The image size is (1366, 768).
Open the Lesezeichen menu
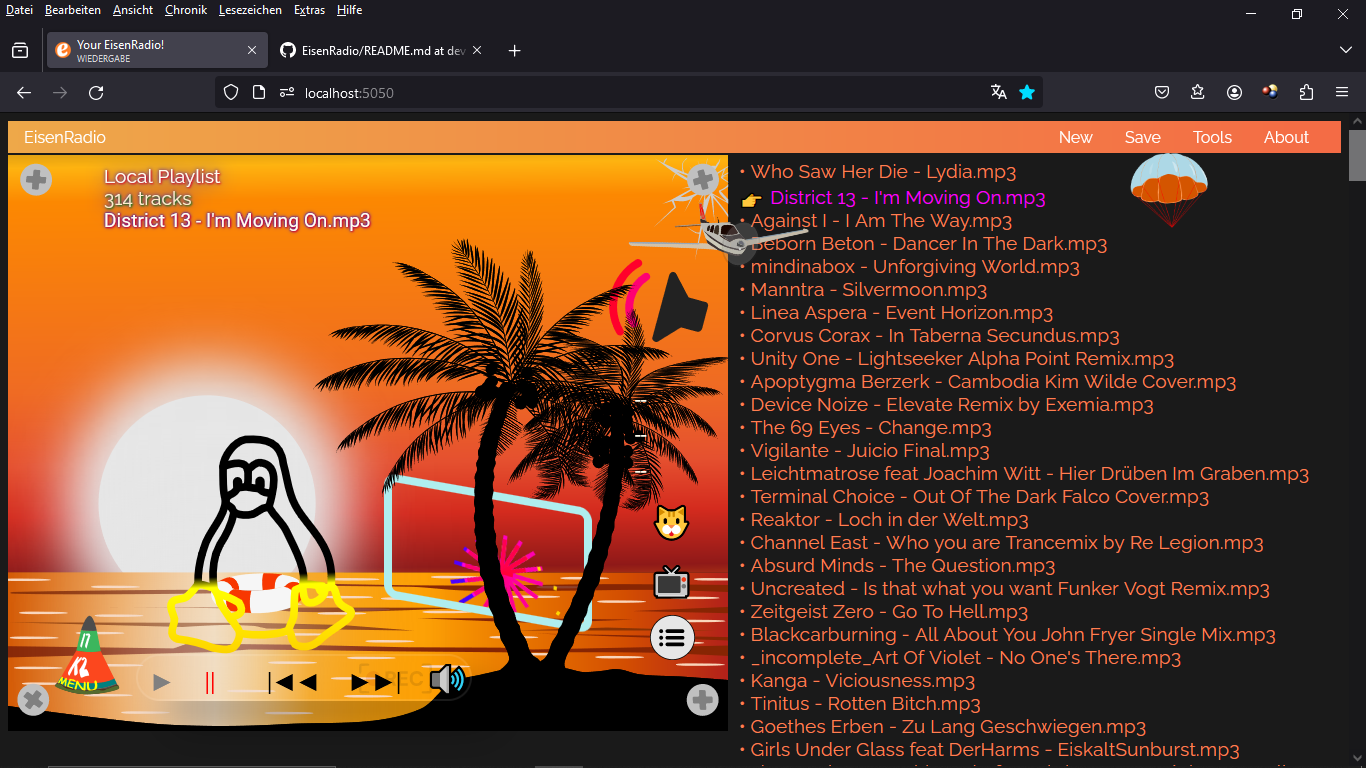coord(250,10)
